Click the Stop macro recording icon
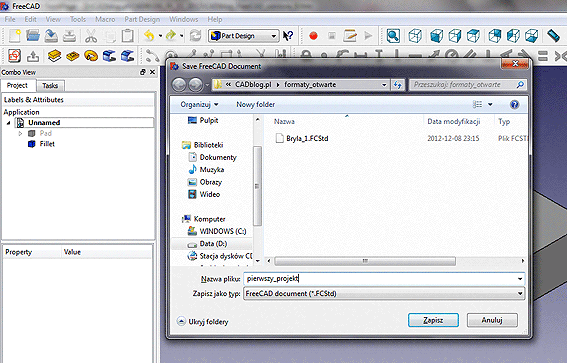Image resolution: width=567 pixels, height=363 pixels. point(332,36)
